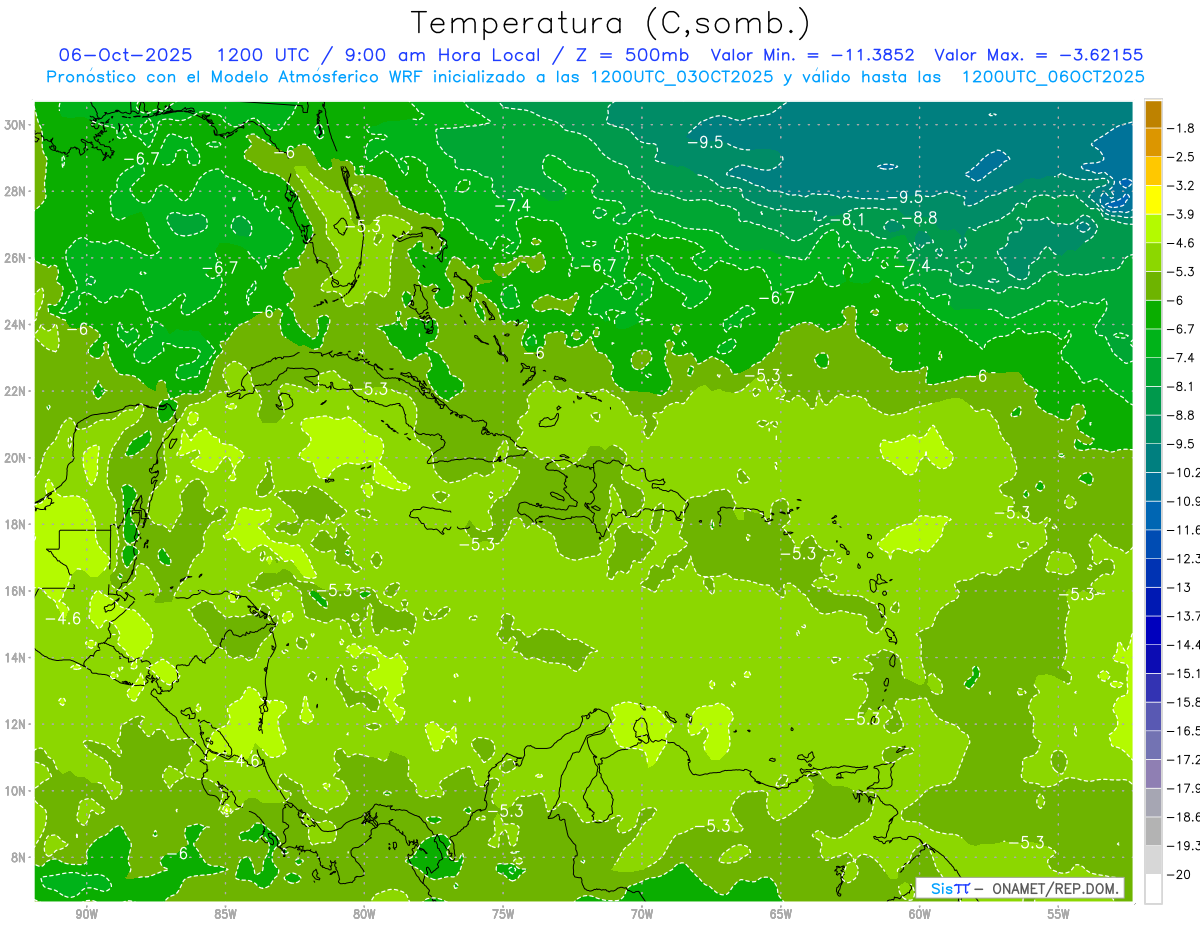The image size is (1200, 927).
Task: Pick the yellow legend swatch between -3.2 and -3.9
Action: click(x=1153, y=200)
